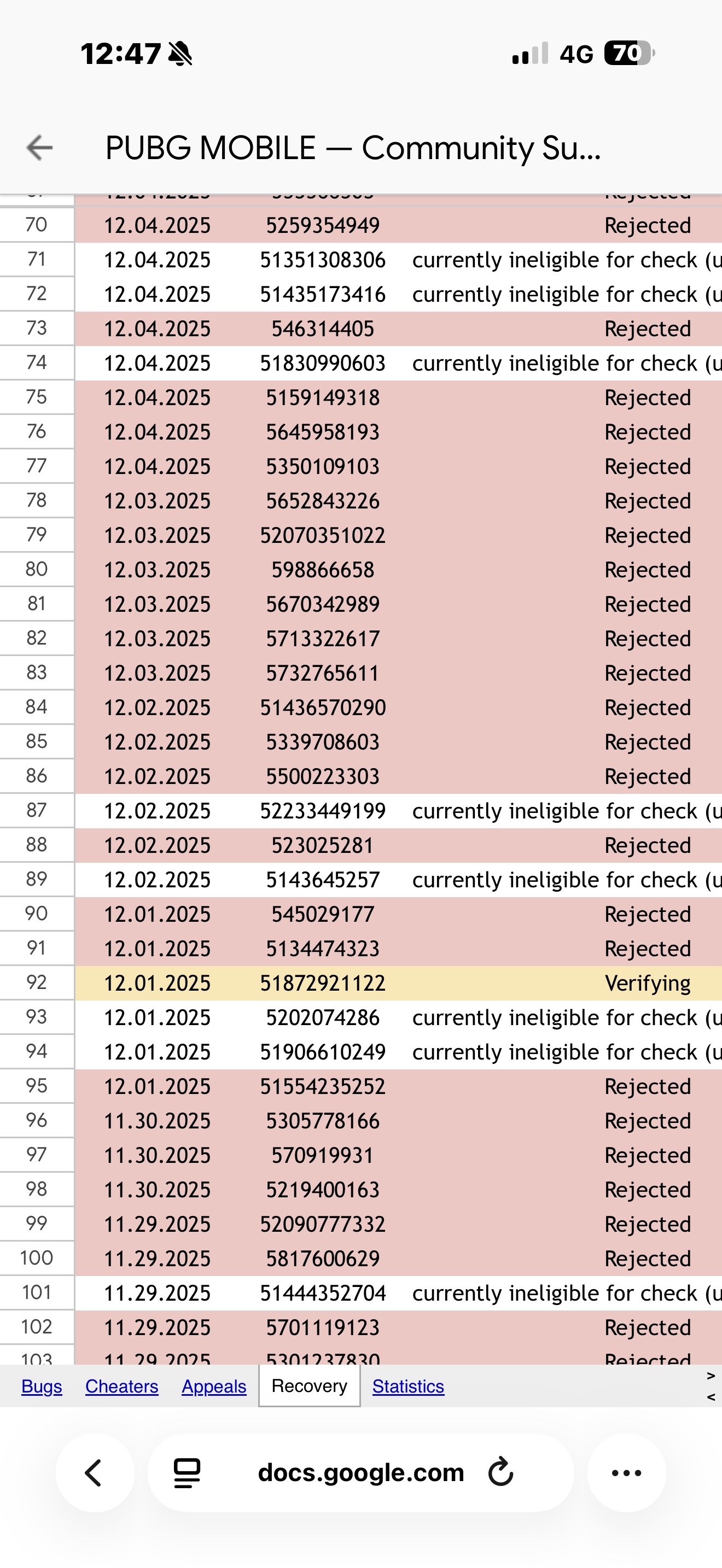Tap the browser back chevron button

94,1472
